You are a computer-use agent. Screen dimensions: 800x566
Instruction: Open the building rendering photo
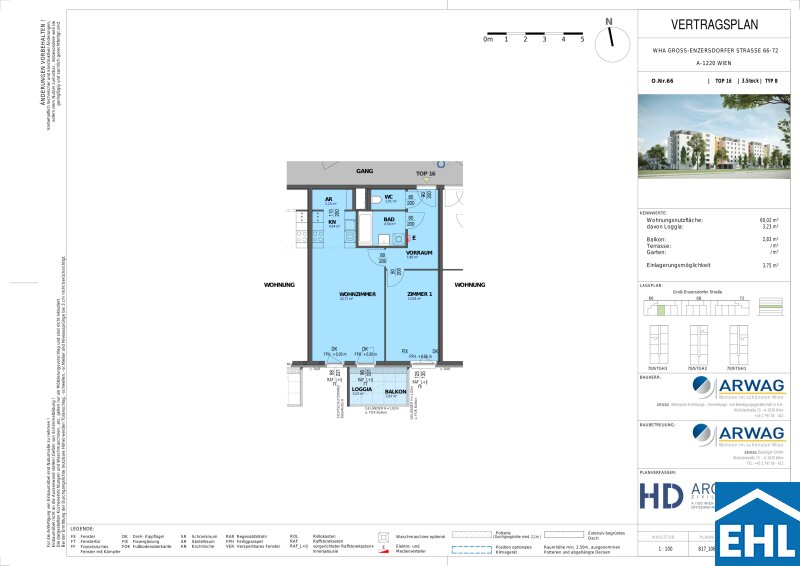tap(714, 136)
